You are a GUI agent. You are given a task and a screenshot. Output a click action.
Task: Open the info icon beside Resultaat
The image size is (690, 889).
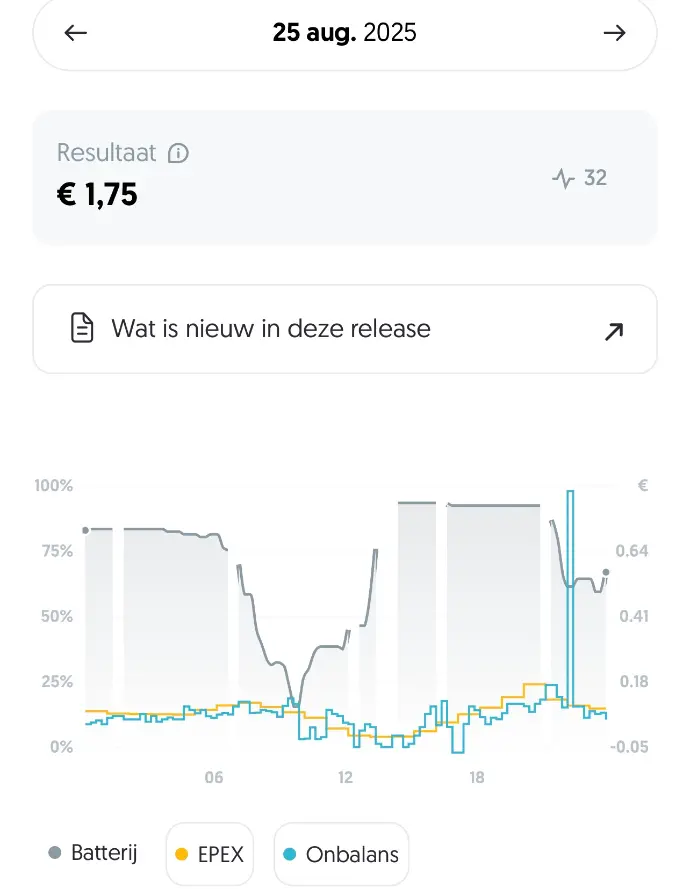click(179, 153)
